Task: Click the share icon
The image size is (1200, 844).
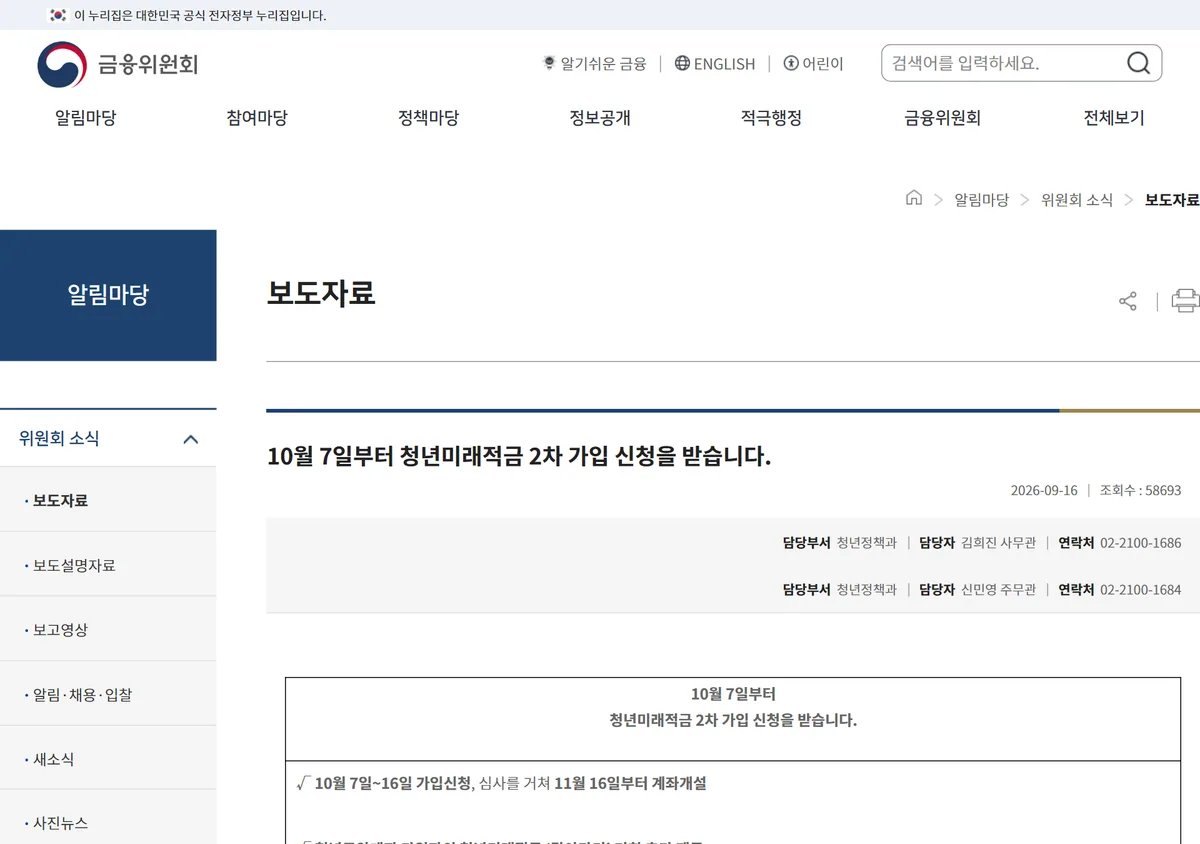Action: 1128,301
